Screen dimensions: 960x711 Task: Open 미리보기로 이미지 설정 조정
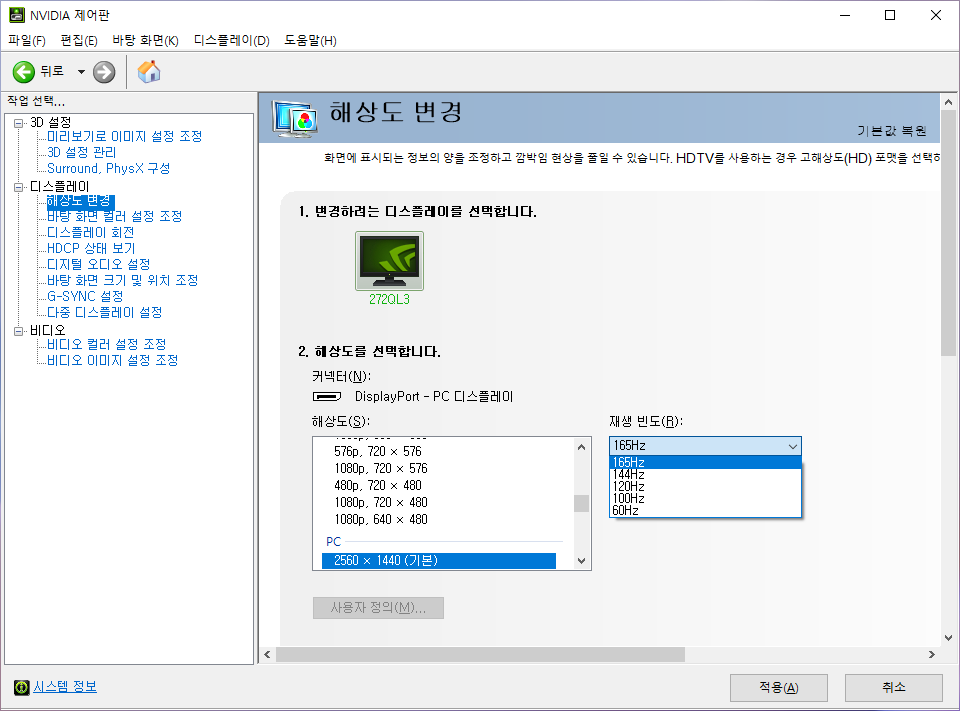pos(124,136)
